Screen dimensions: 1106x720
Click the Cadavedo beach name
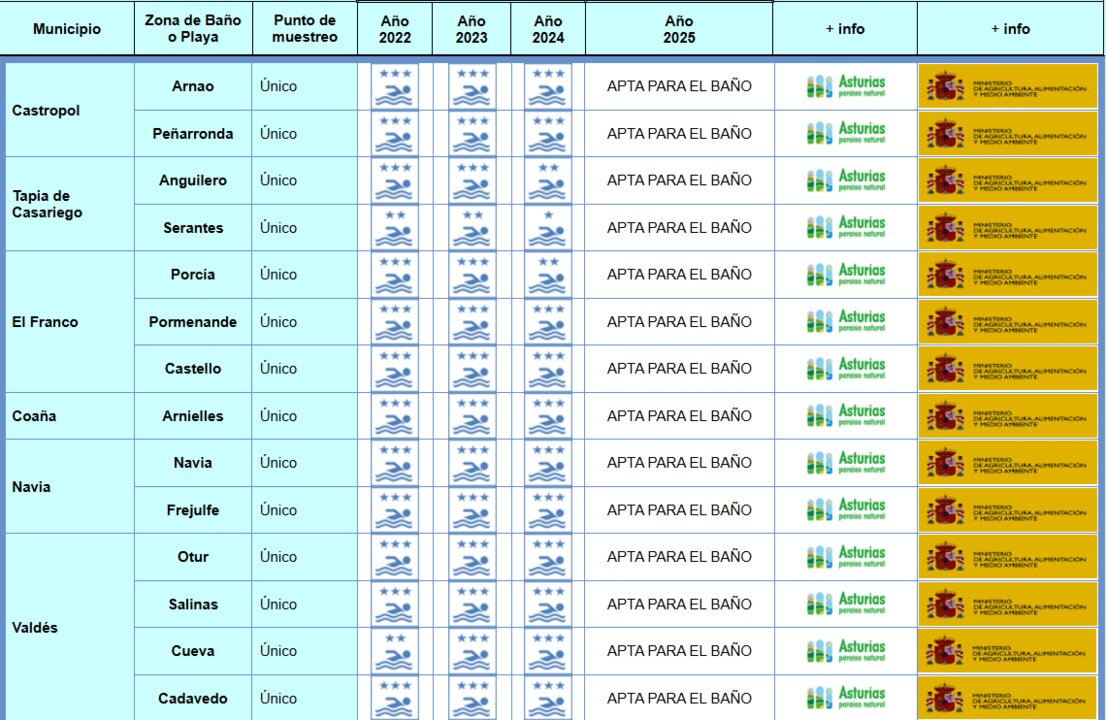tap(193, 698)
